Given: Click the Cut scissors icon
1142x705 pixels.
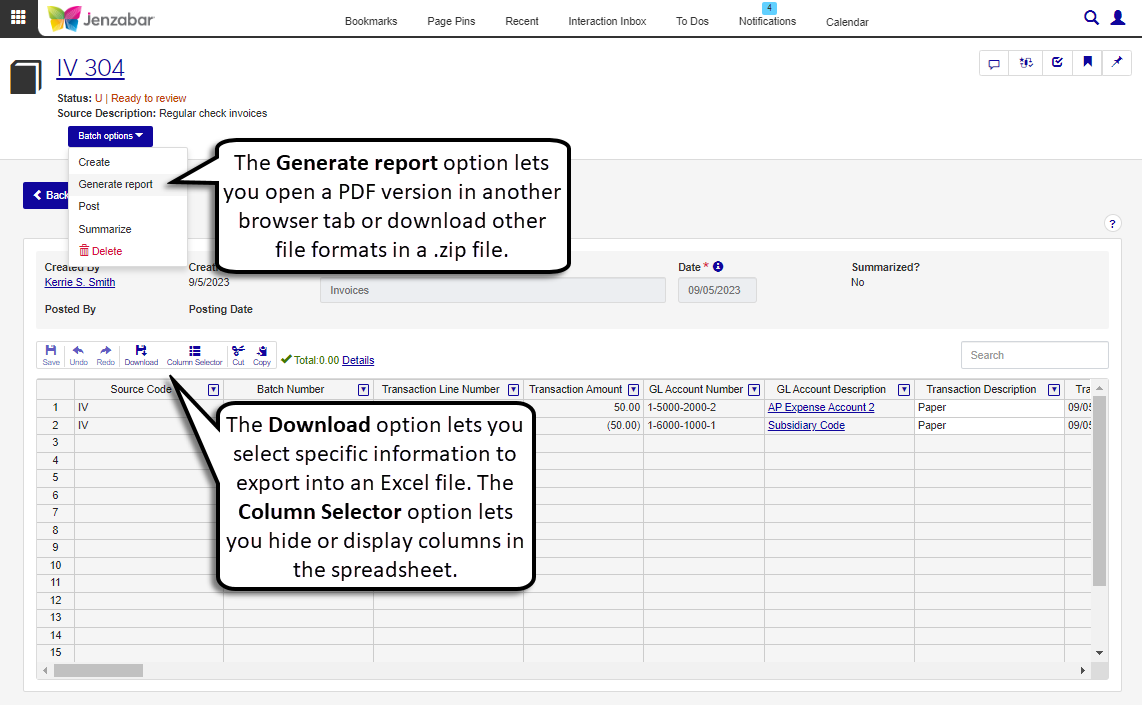Looking at the screenshot, I should tap(238, 355).
